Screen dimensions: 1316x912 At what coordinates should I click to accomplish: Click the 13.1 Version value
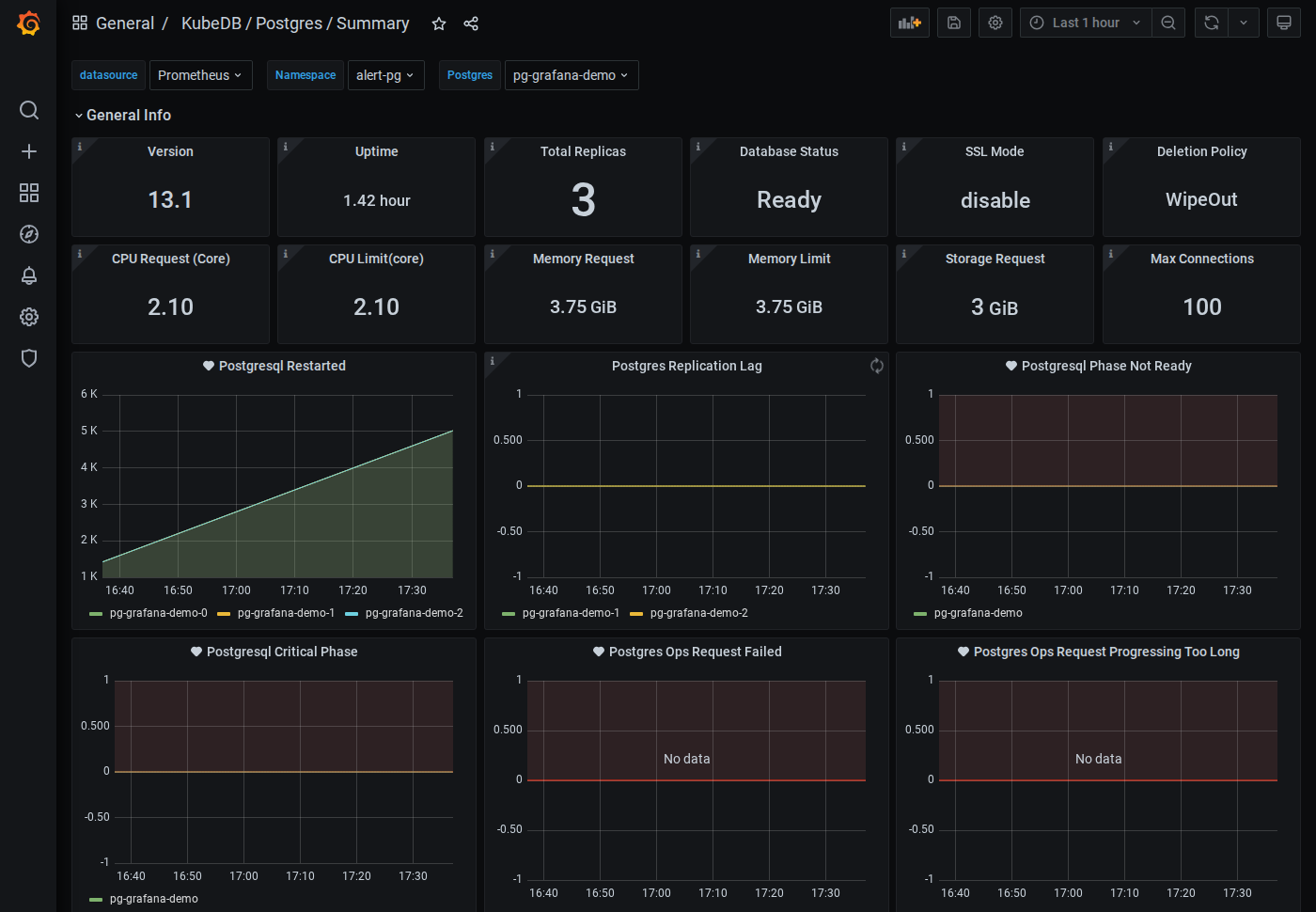pos(170,200)
